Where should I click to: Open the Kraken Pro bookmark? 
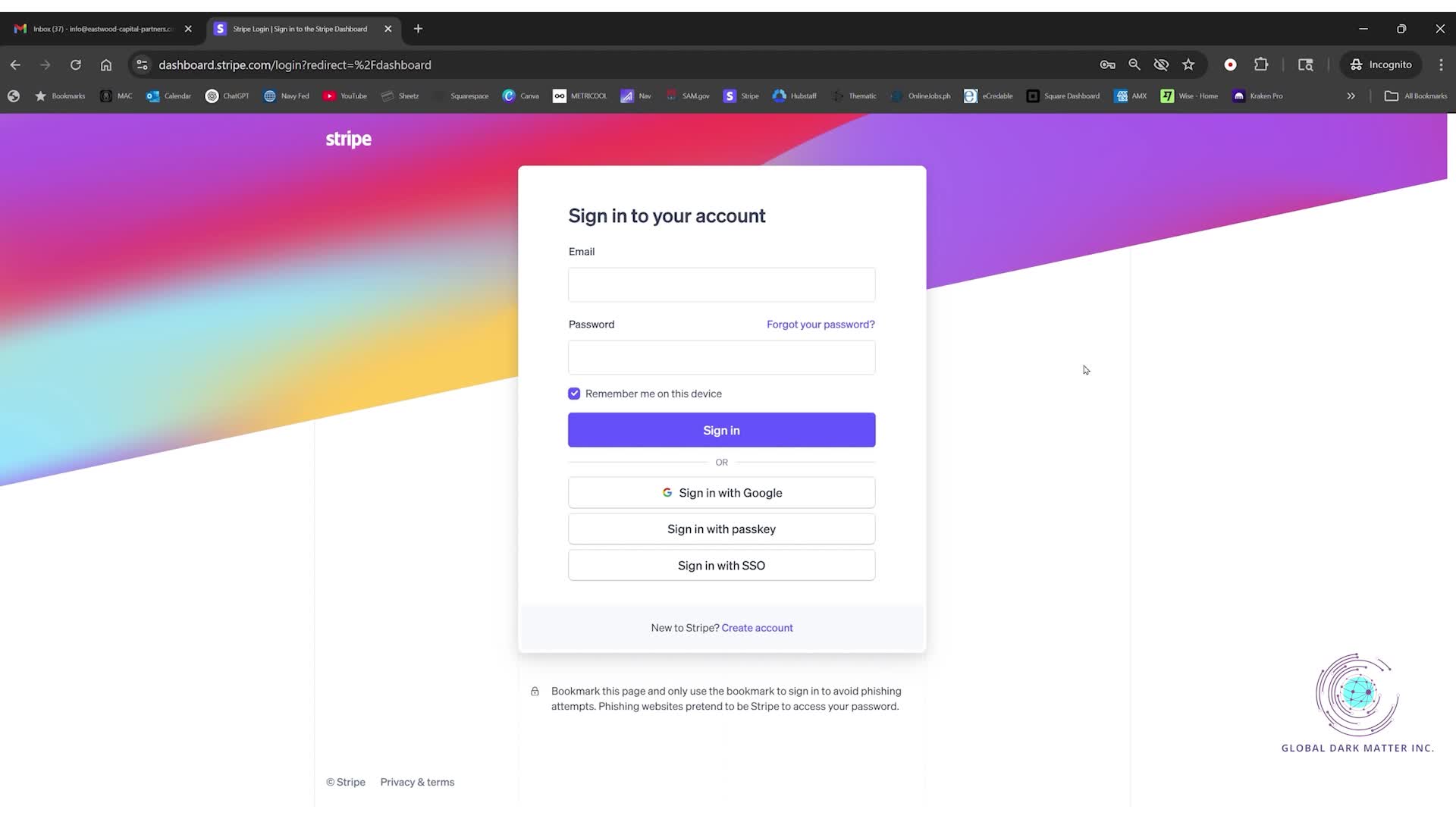[x=1257, y=96]
